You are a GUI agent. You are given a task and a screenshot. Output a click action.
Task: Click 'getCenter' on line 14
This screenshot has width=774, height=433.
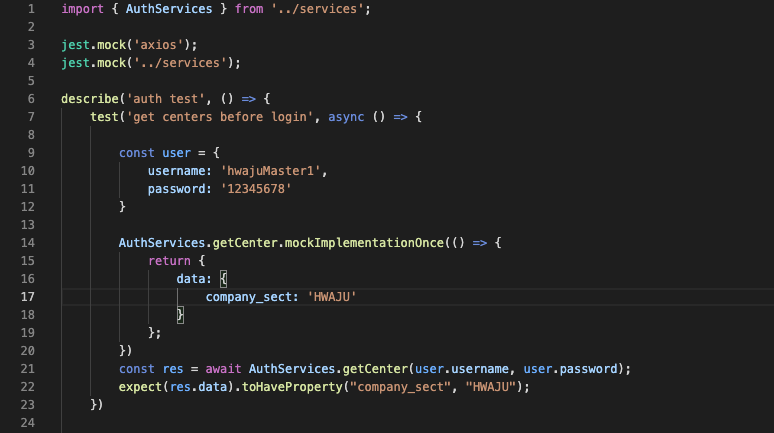[245, 243]
